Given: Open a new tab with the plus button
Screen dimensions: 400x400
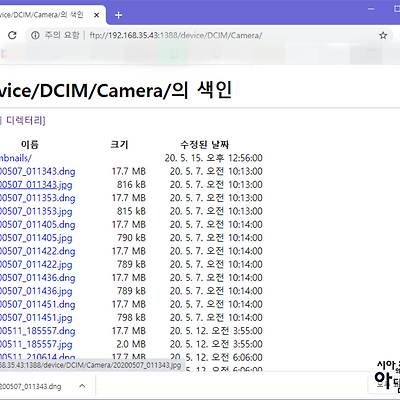Looking at the screenshot, I should coord(118,15).
